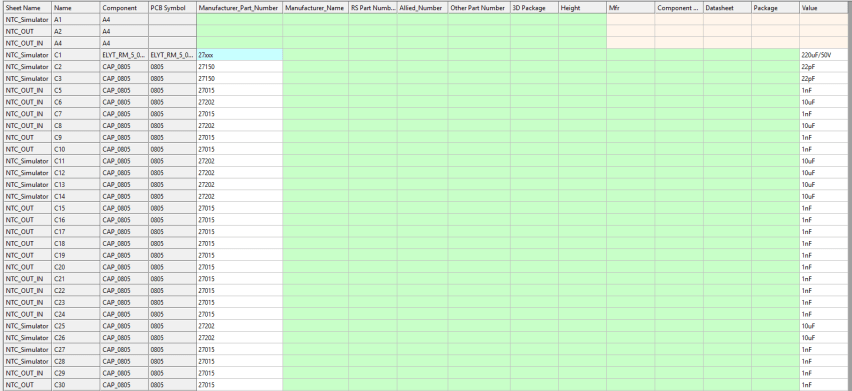Select the C17 name cell

point(76,231)
